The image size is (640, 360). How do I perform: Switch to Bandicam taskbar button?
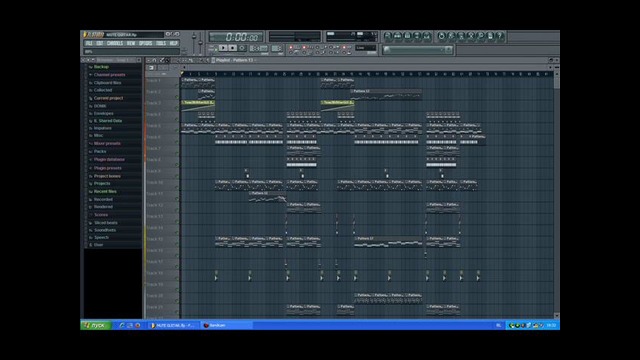click(x=226, y=325)
